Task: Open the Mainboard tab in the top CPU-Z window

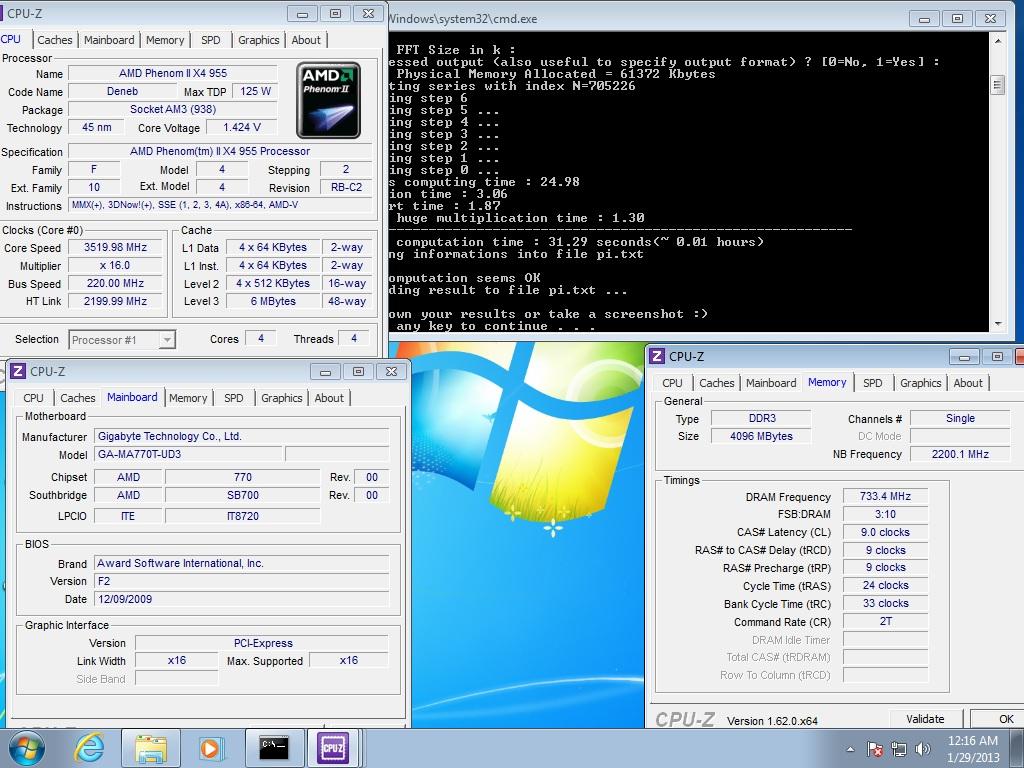Action: tap(109, 40)
